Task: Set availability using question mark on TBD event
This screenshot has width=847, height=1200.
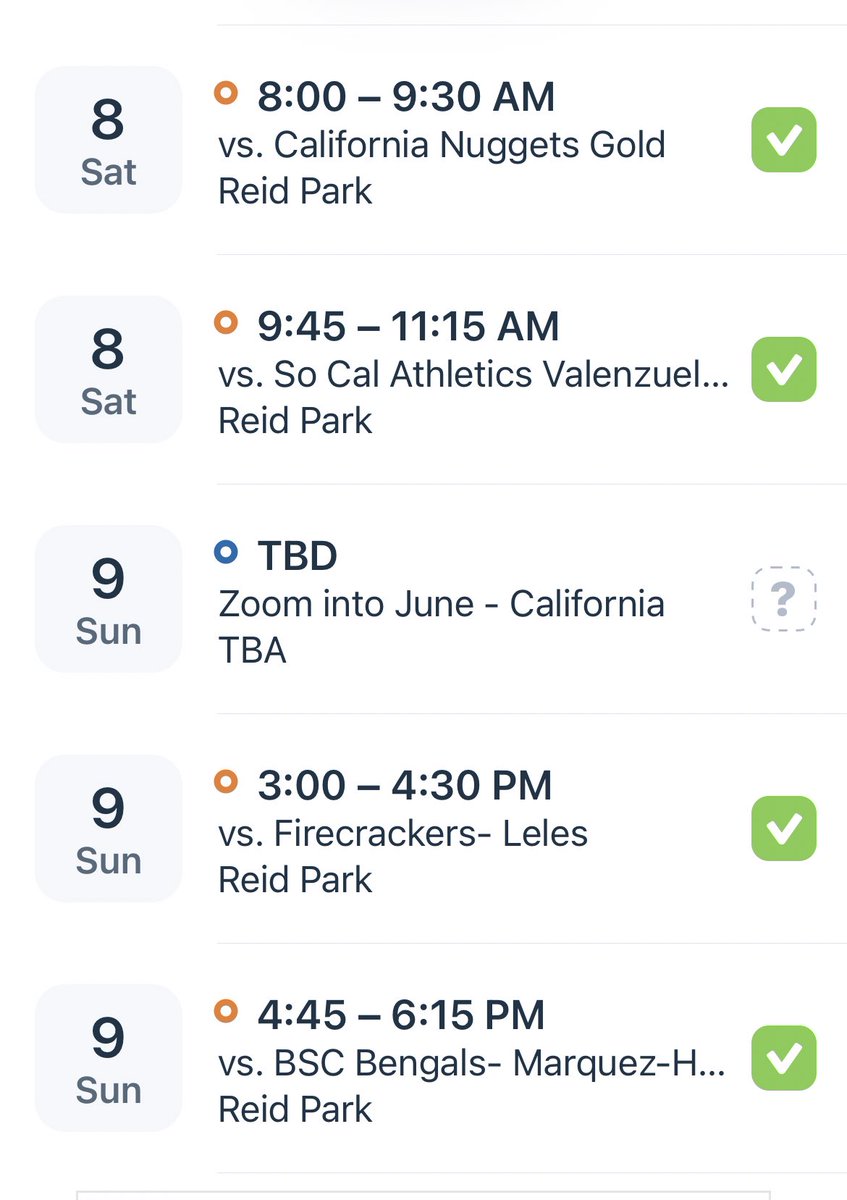Action: click(x=784, y=599)
